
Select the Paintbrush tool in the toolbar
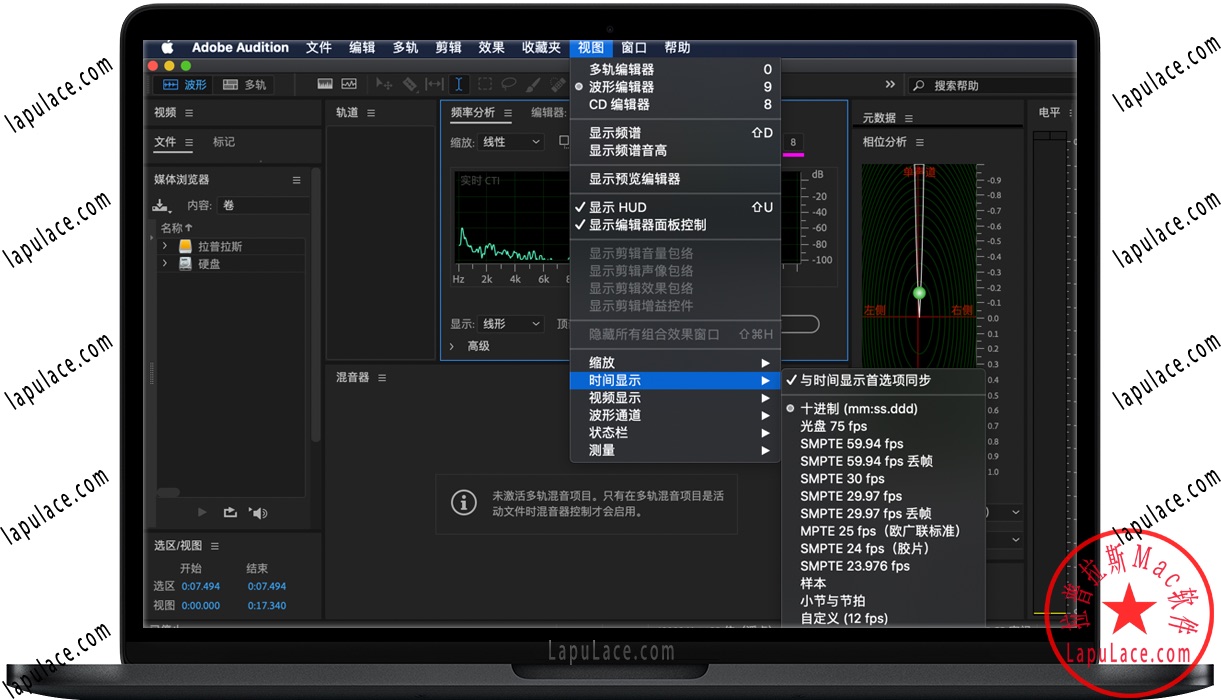pyautogui.click(x=531, y=84)
